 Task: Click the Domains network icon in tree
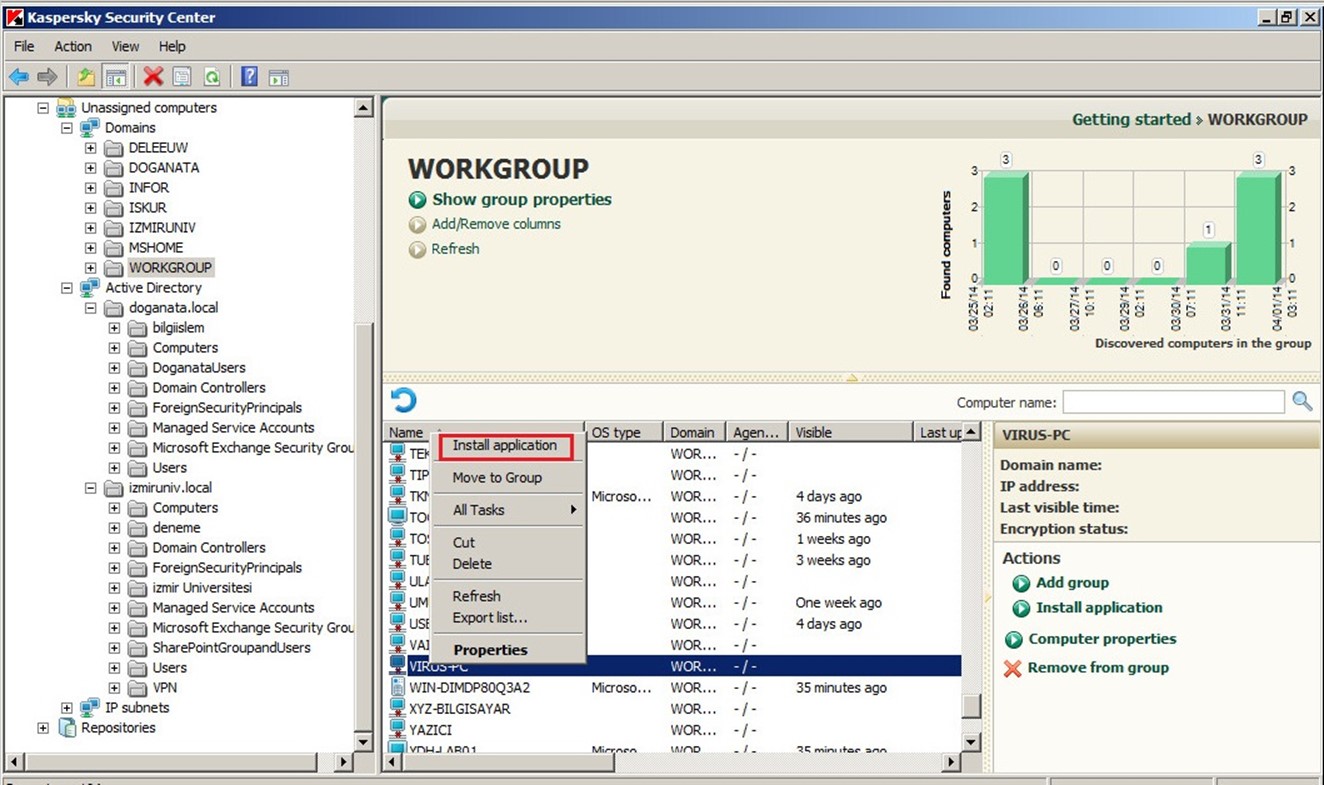91,128
